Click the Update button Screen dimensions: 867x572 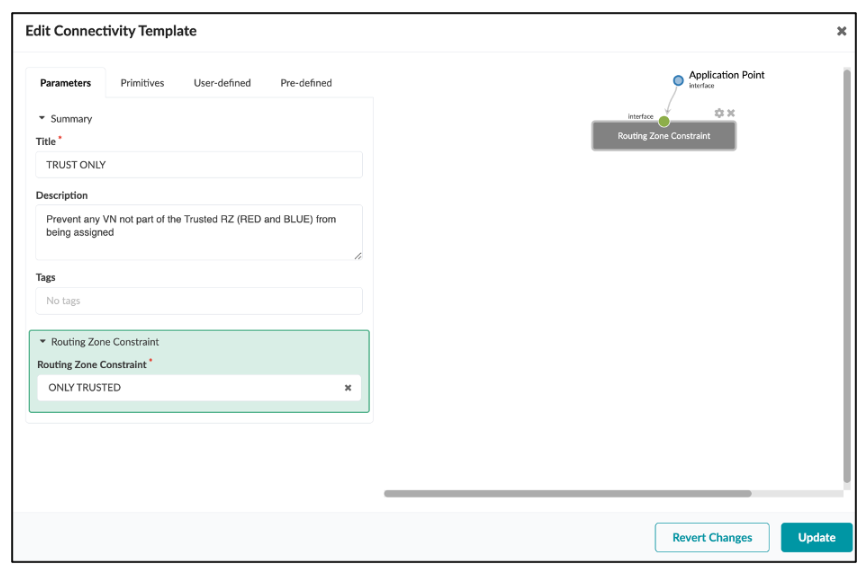pyautogui.click(x=816, y=537)
